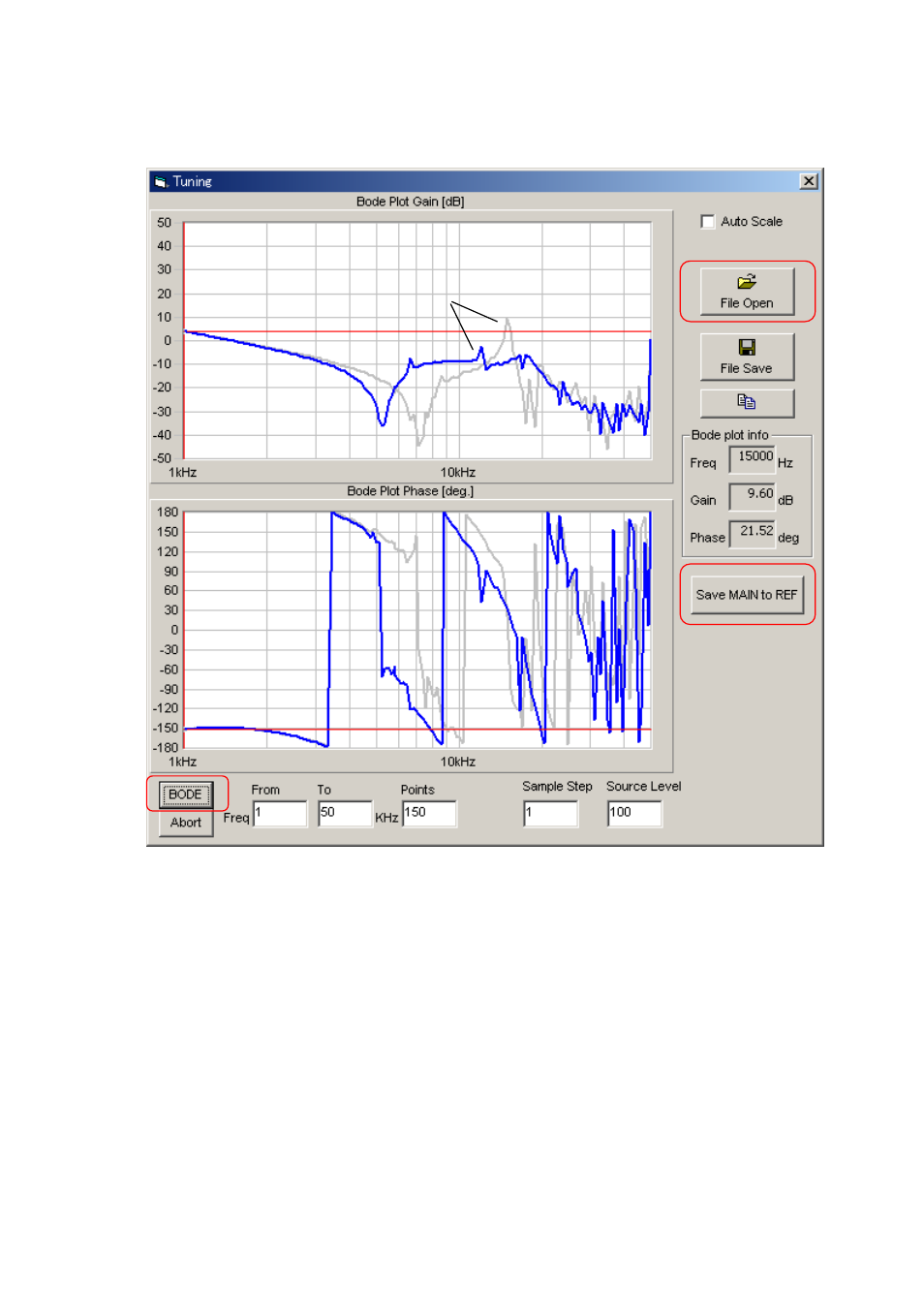This screenshot has height=1308, width=924.
Task: Select the Points input field
Action: tap(429, 813)
